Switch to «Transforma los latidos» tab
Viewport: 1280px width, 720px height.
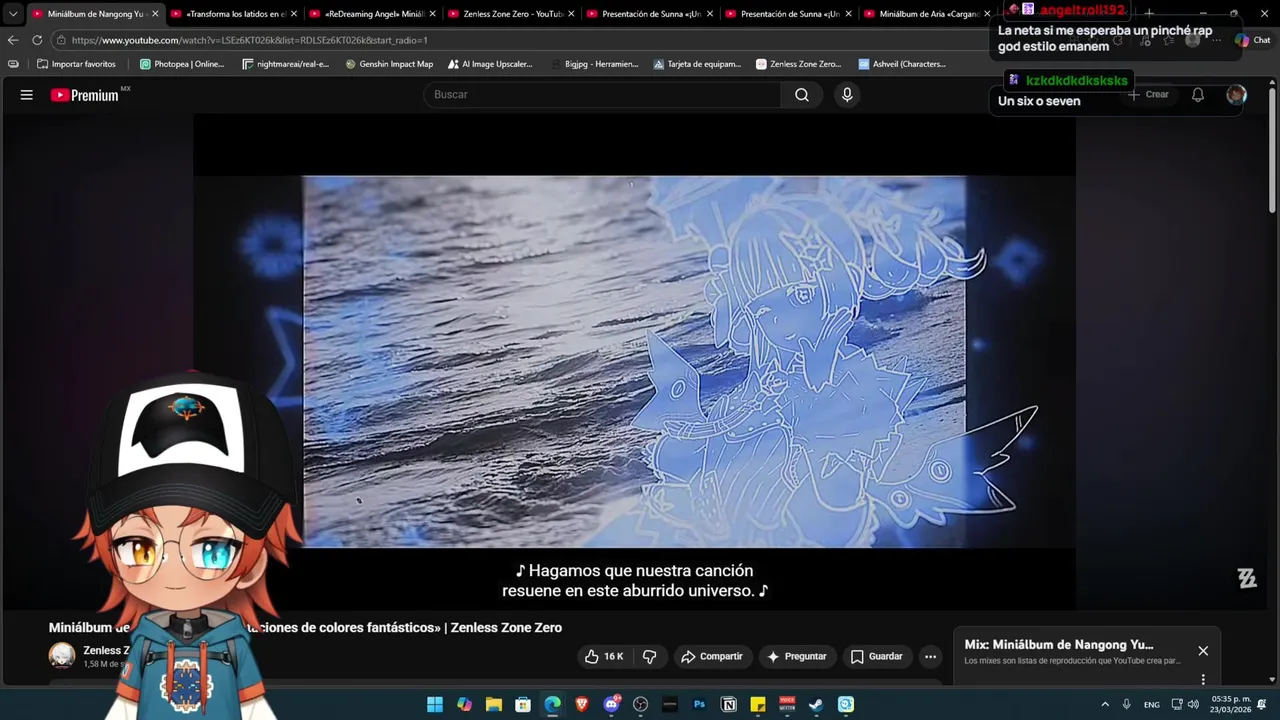(x=236, y=14)
